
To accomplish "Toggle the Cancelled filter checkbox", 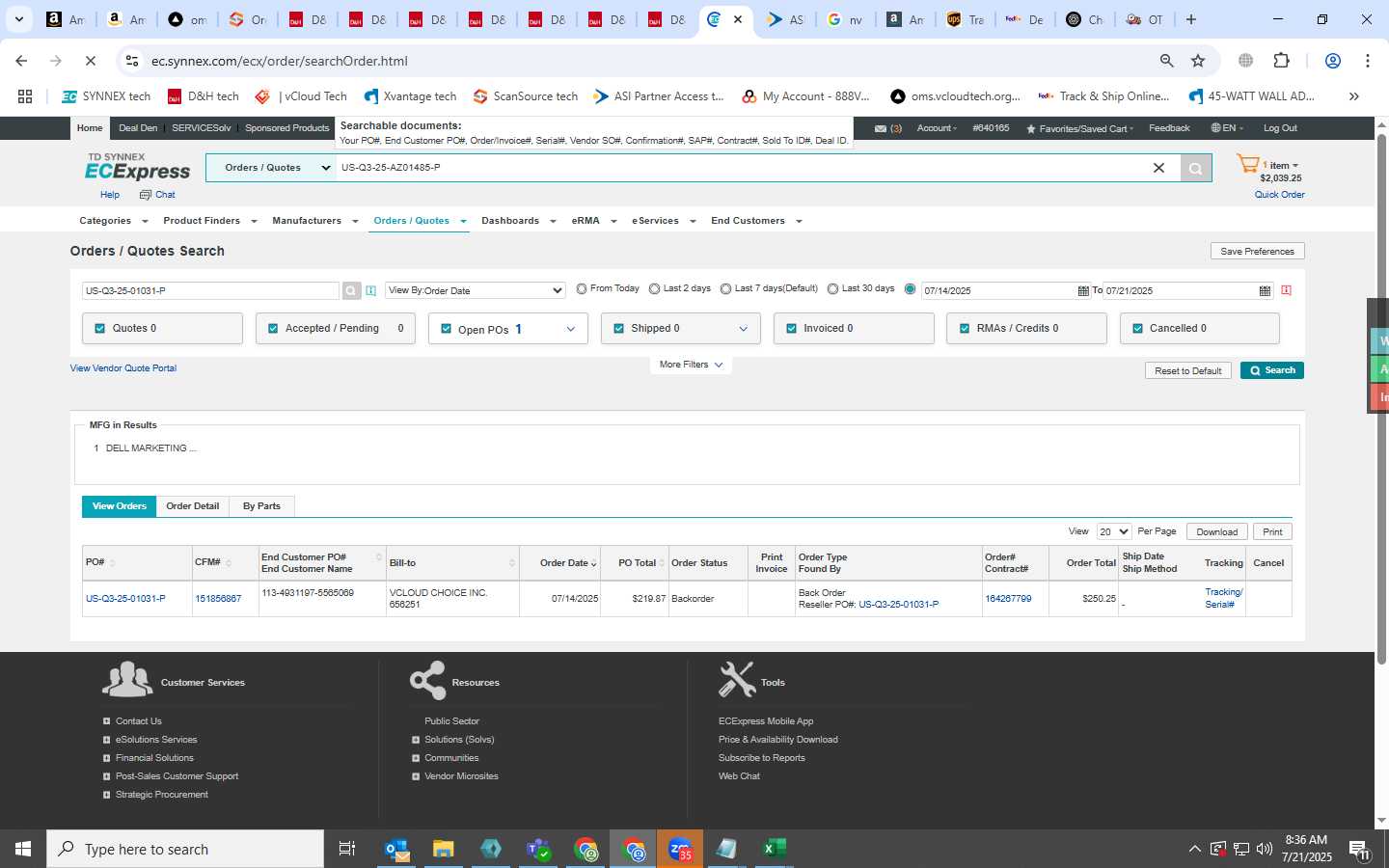I will (x=1136, y=328).
